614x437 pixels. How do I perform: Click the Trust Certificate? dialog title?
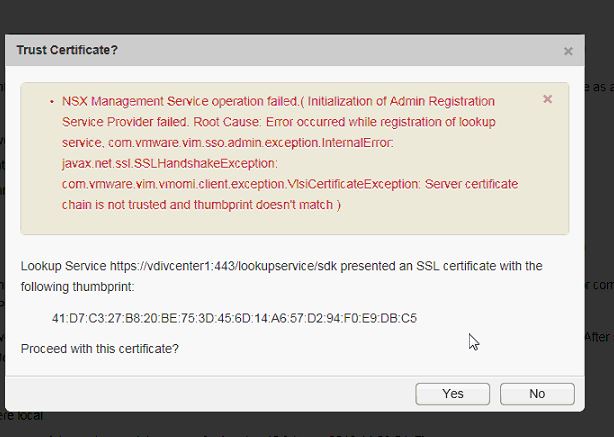pos(67,50)
